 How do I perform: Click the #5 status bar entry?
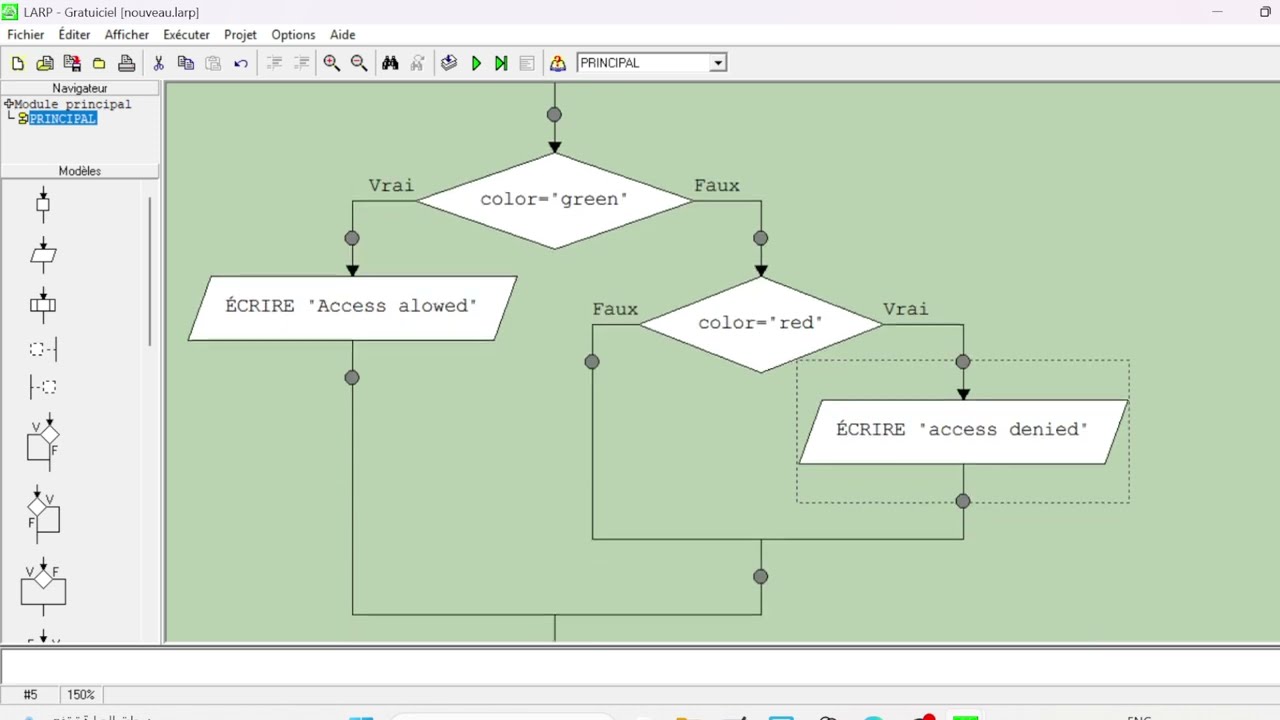(x=30, y=694)
